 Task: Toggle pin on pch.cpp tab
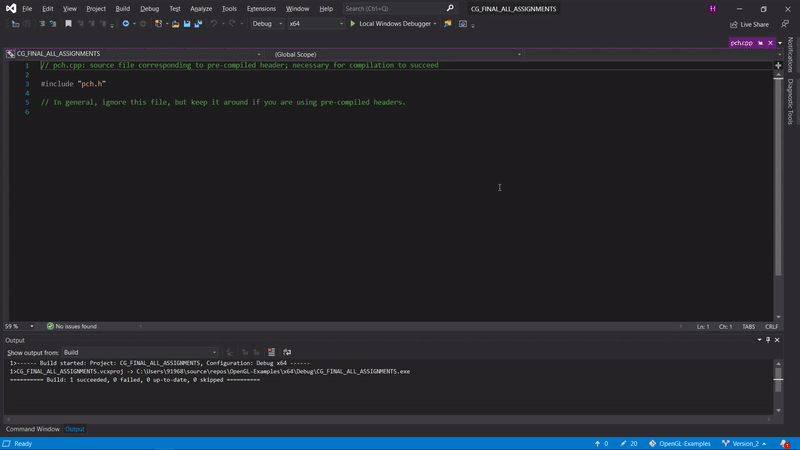point(760,43)
